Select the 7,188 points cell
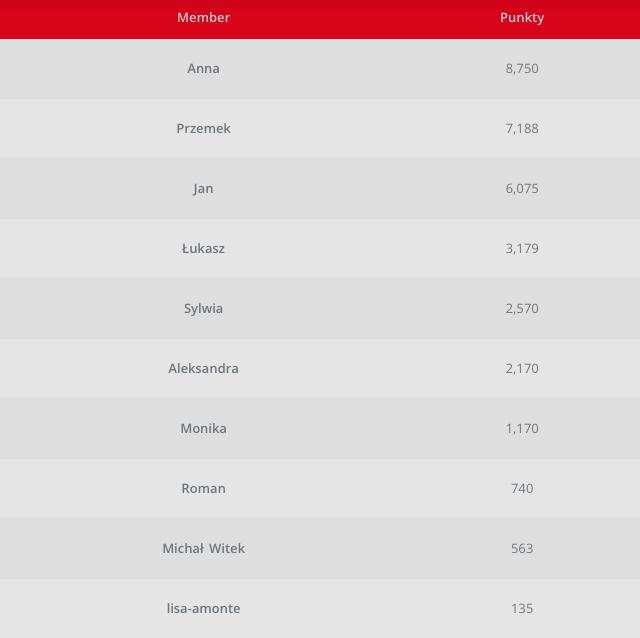 (522, 128)
